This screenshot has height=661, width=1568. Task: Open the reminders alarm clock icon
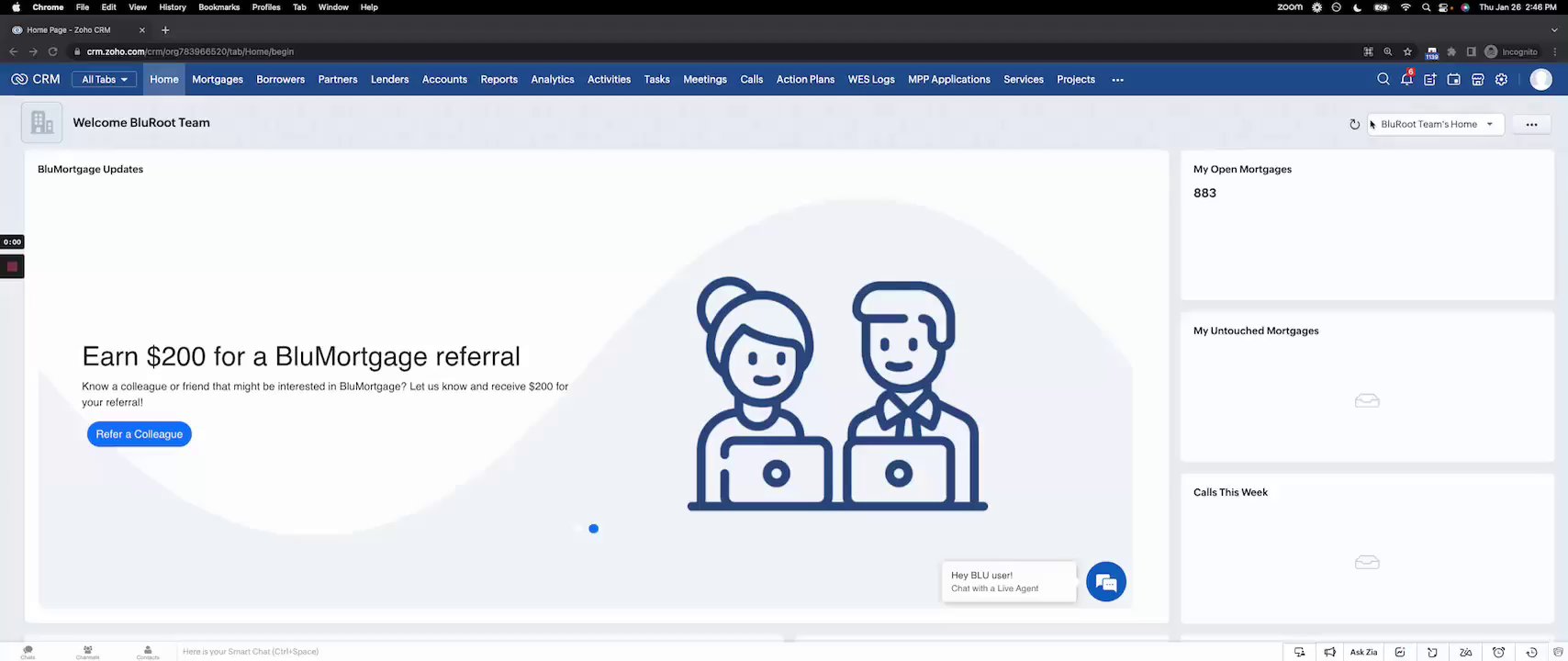1498,652
